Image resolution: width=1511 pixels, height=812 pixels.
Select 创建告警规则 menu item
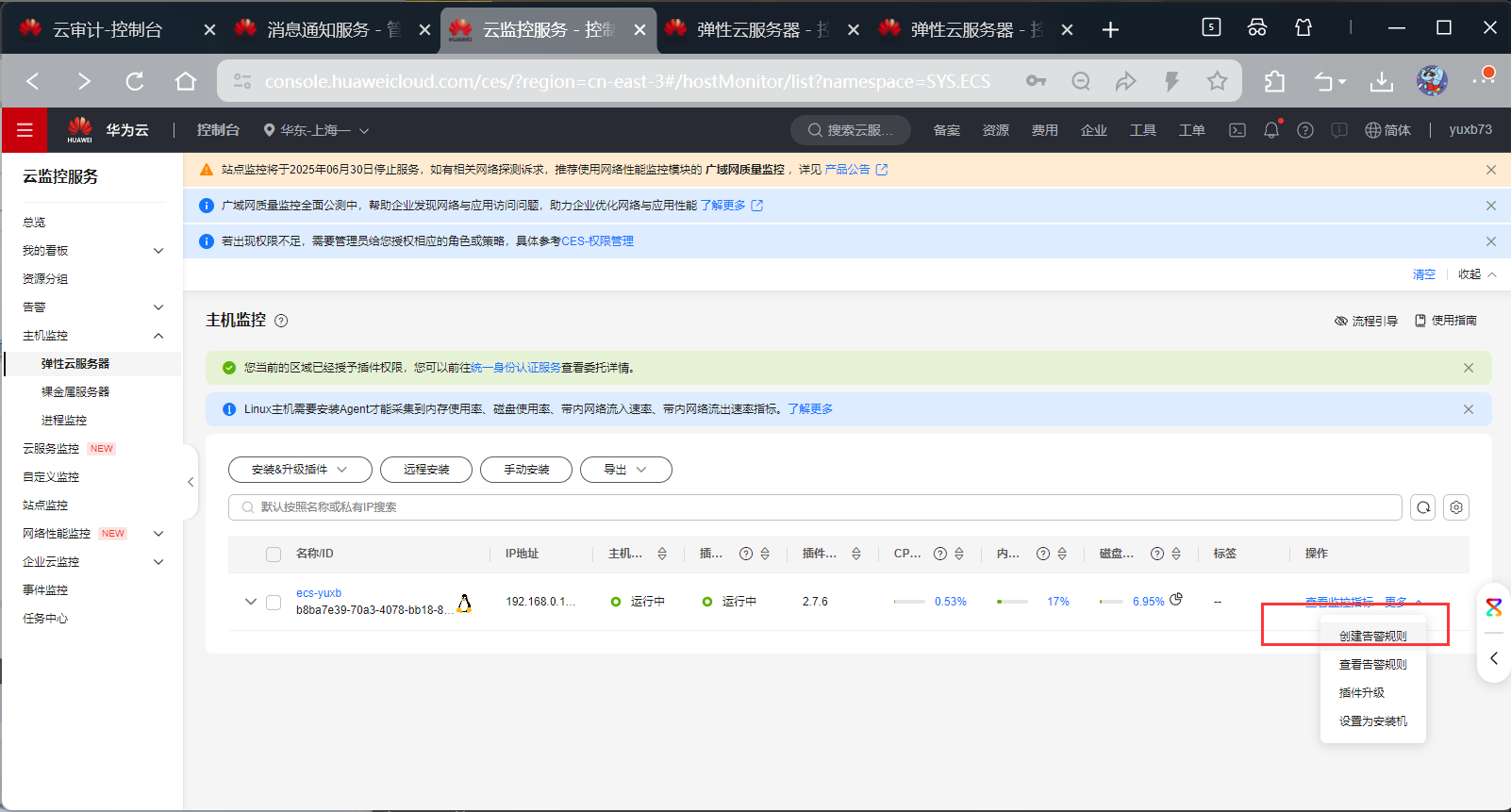(1372, 637)
